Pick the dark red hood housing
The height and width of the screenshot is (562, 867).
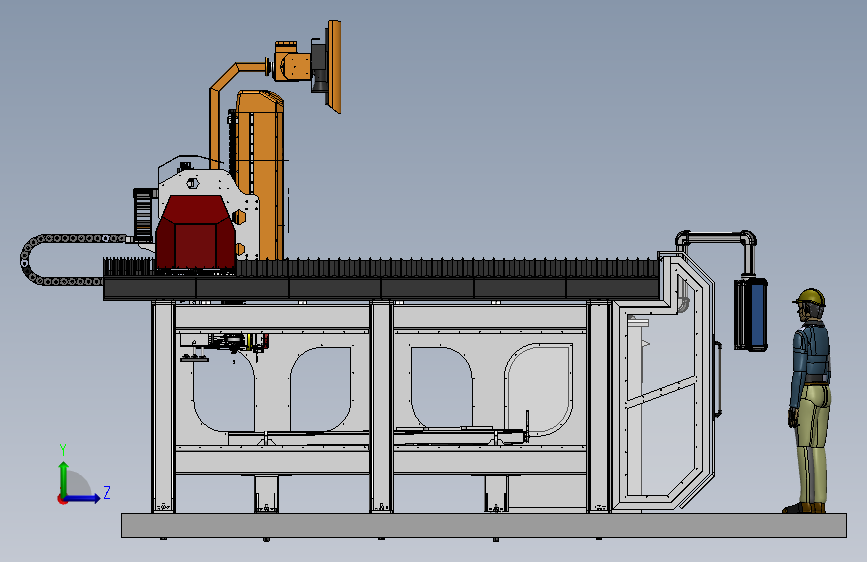tap(195, 232)
